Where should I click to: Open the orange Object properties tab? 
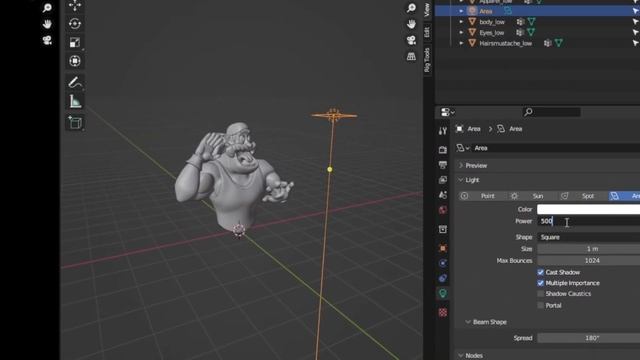coord(443,248)
